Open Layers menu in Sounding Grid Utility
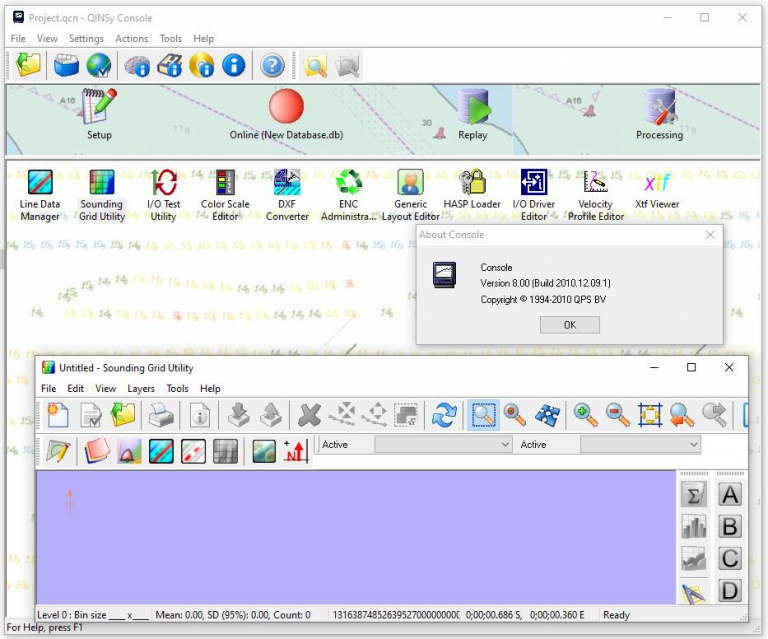Viewport: 768px width, 639px height. 141,388
